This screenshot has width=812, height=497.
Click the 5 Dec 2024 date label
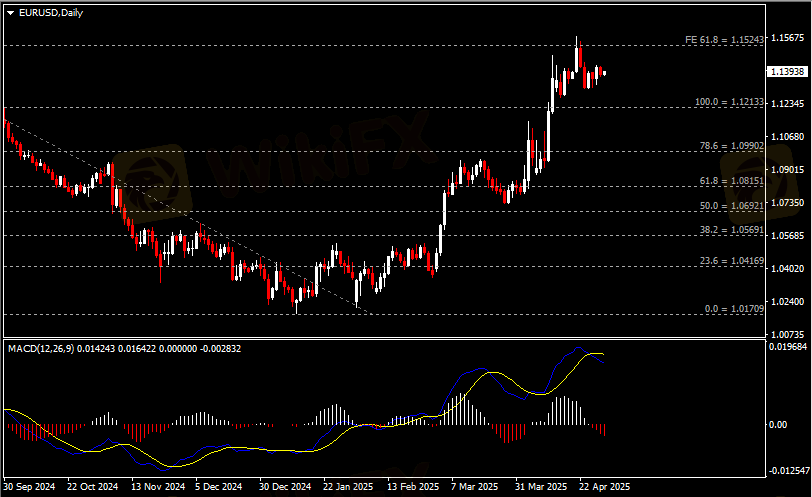pyautogui.click(x=219, y=487)
